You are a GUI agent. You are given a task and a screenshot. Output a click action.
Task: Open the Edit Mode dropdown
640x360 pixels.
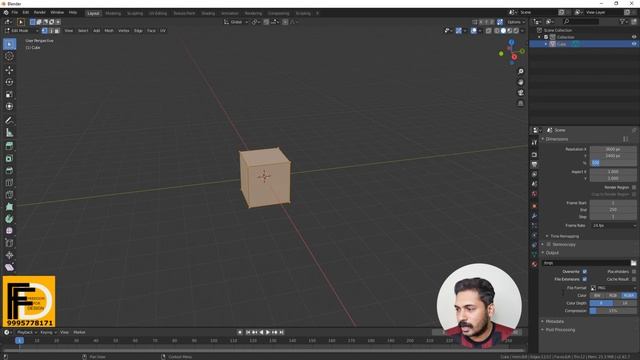21,31
